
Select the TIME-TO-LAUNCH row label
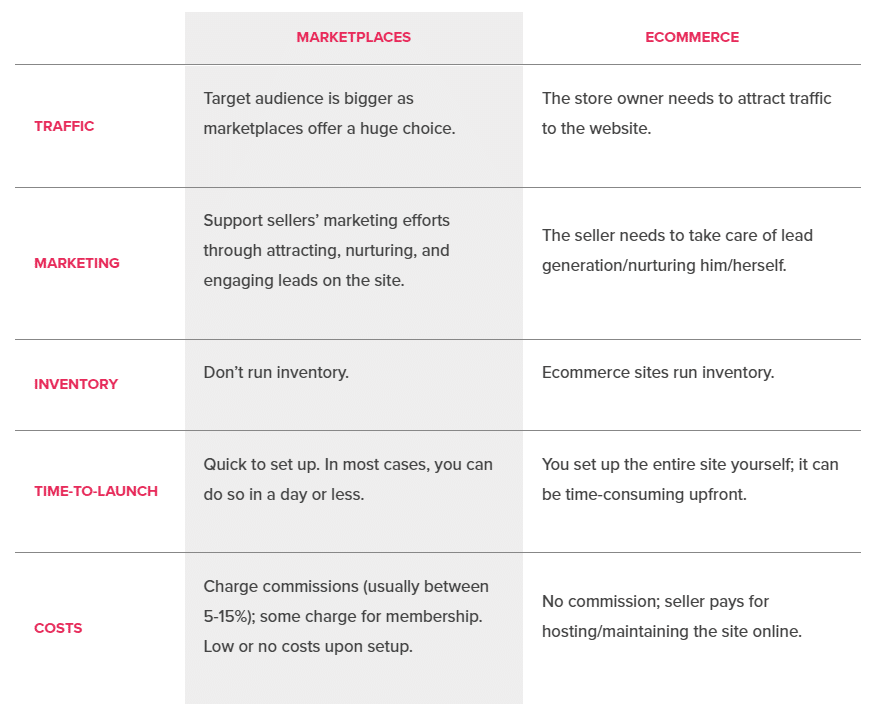96,491
